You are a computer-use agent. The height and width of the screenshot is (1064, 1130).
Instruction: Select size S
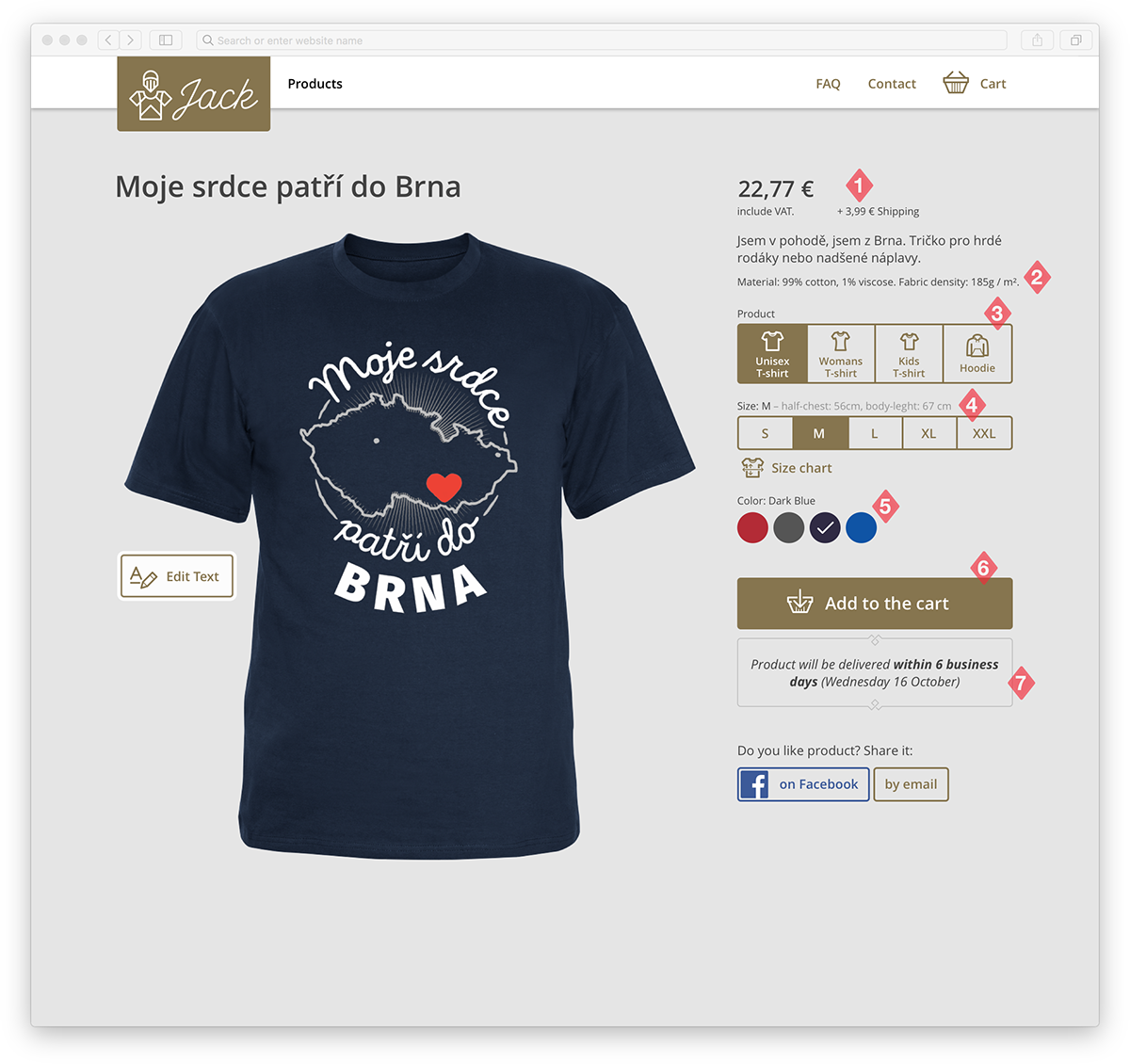coord(765,433)
